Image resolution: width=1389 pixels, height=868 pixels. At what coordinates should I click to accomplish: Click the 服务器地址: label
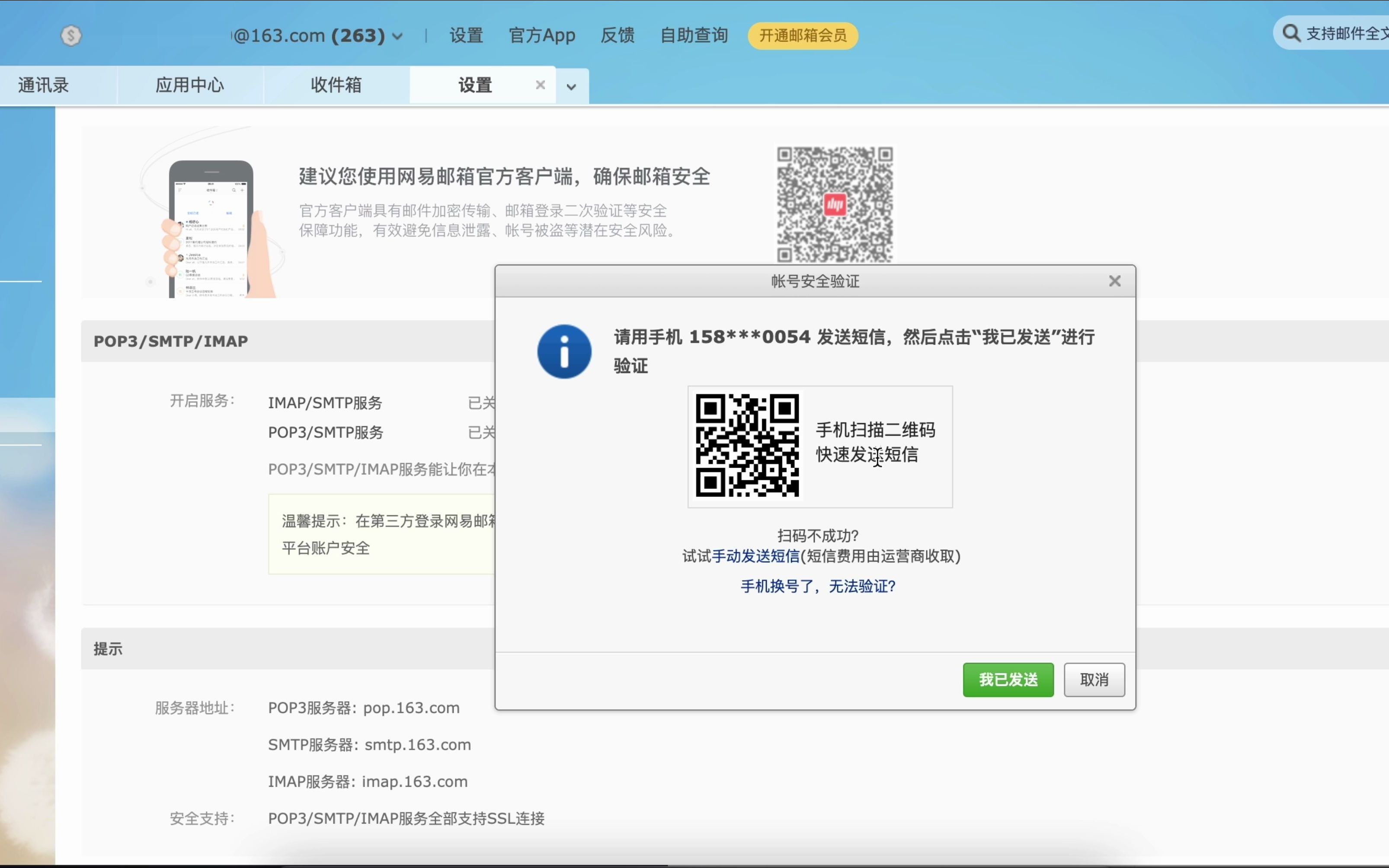[195, 708]
